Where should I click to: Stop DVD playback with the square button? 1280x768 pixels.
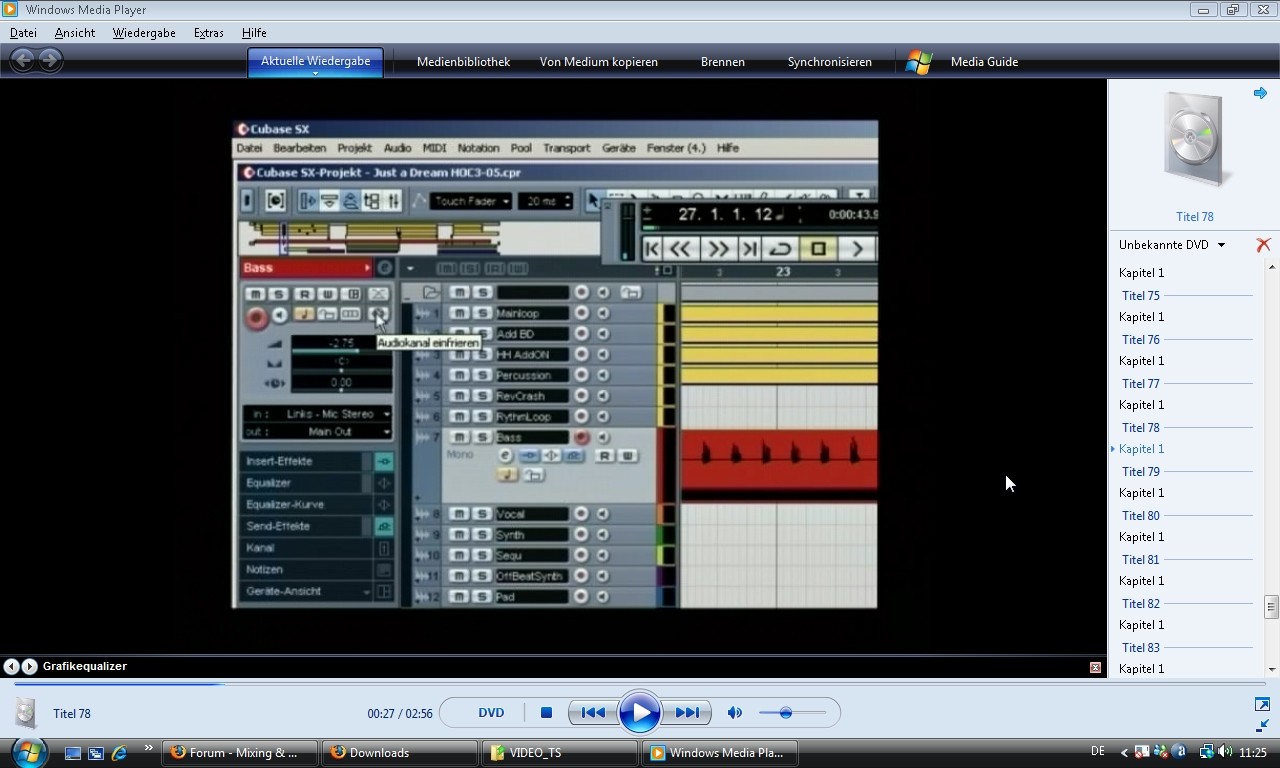(546, 713)
